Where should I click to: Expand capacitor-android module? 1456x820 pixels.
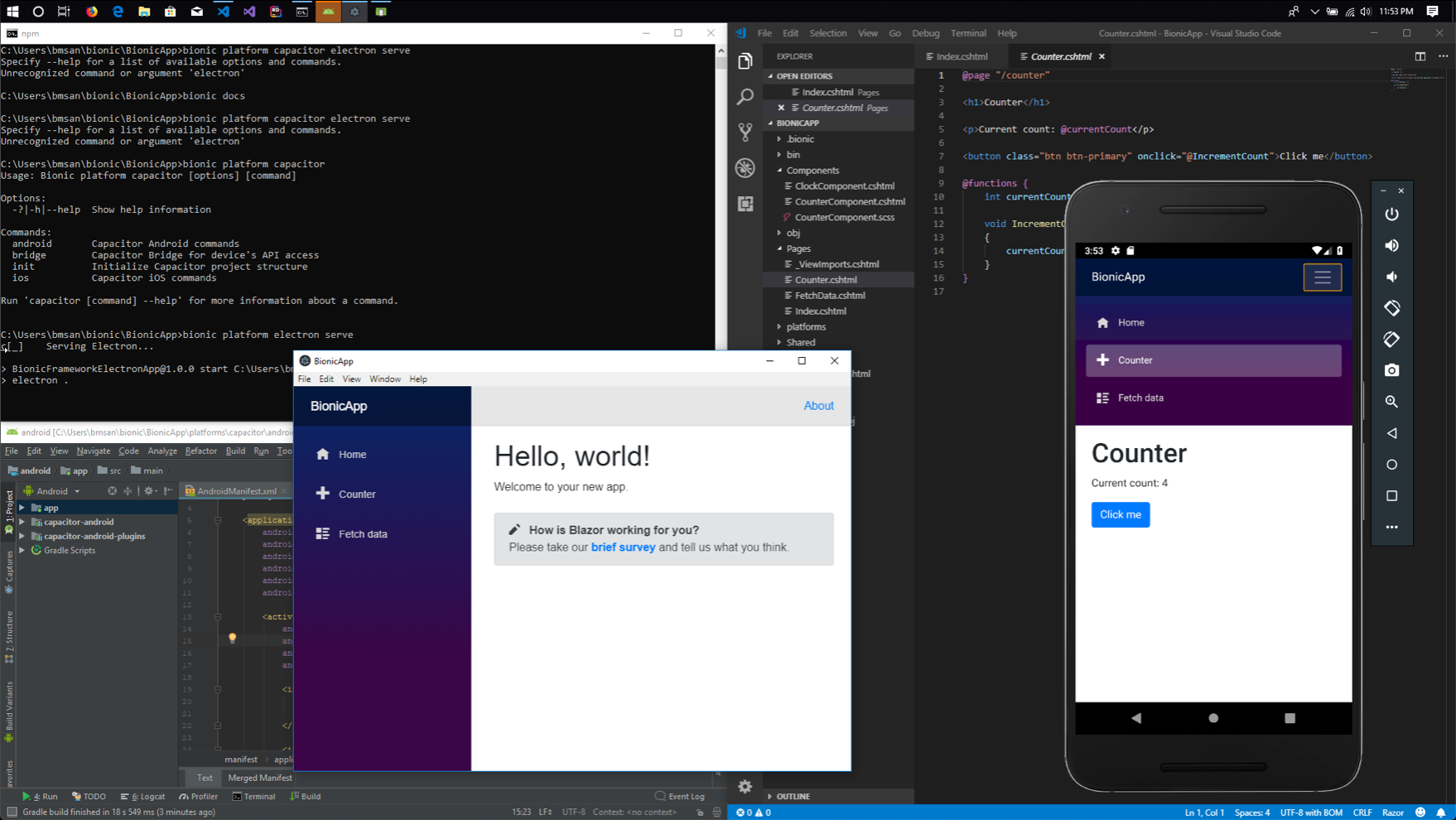22,522
